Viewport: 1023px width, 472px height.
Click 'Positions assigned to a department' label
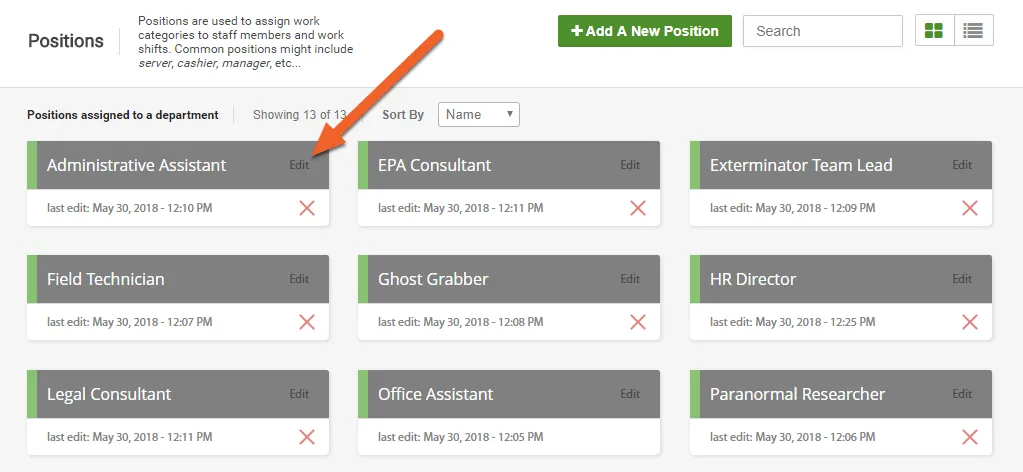click(123, 115)
